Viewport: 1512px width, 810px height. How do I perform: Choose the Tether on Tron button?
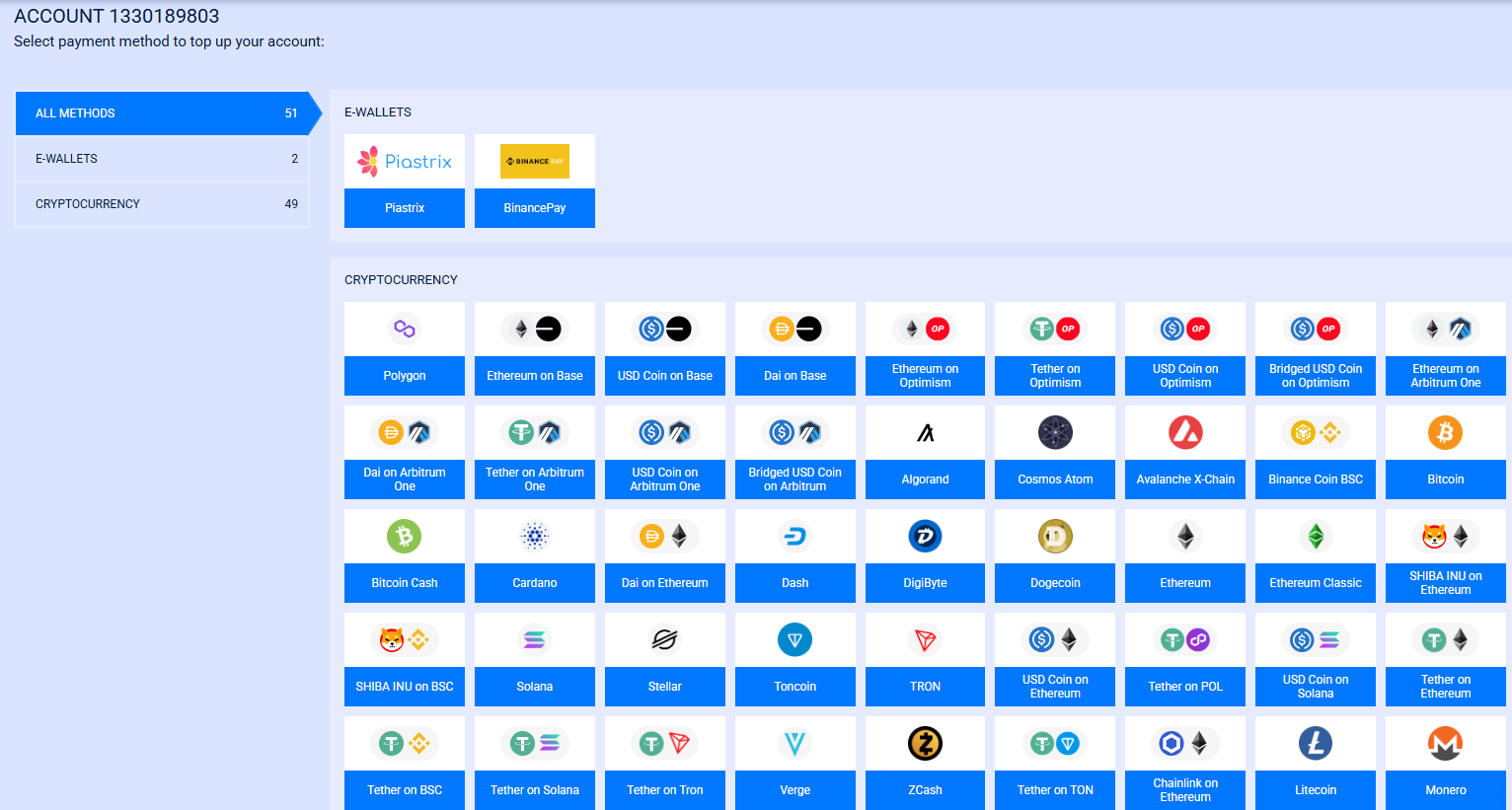665,790
